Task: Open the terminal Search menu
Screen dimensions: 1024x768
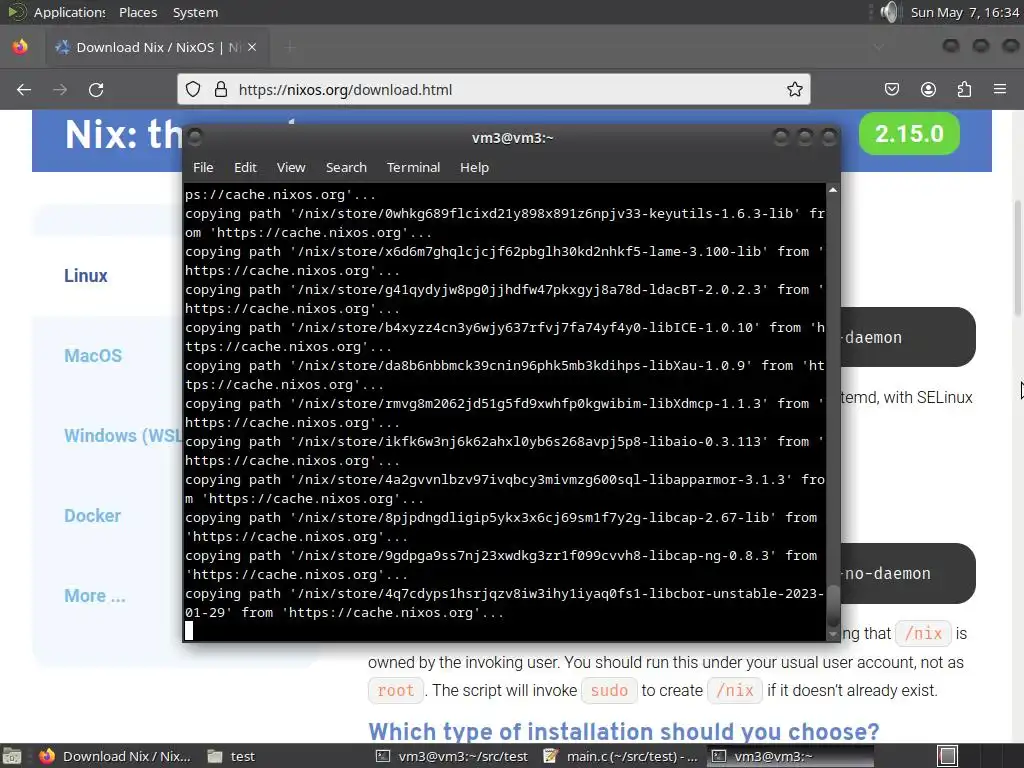Action: pyautogui.click(x=346, y=167)
